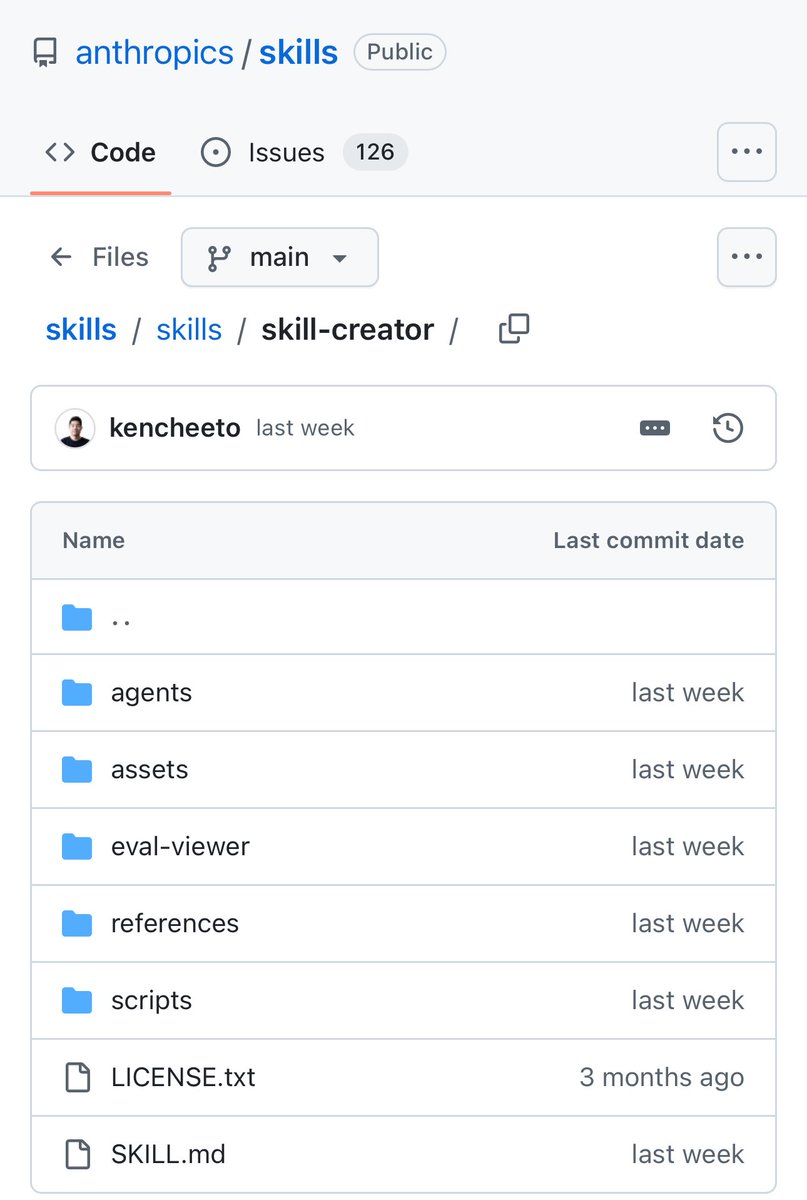Navigate to the parent directory row

(x=120, y=618)
